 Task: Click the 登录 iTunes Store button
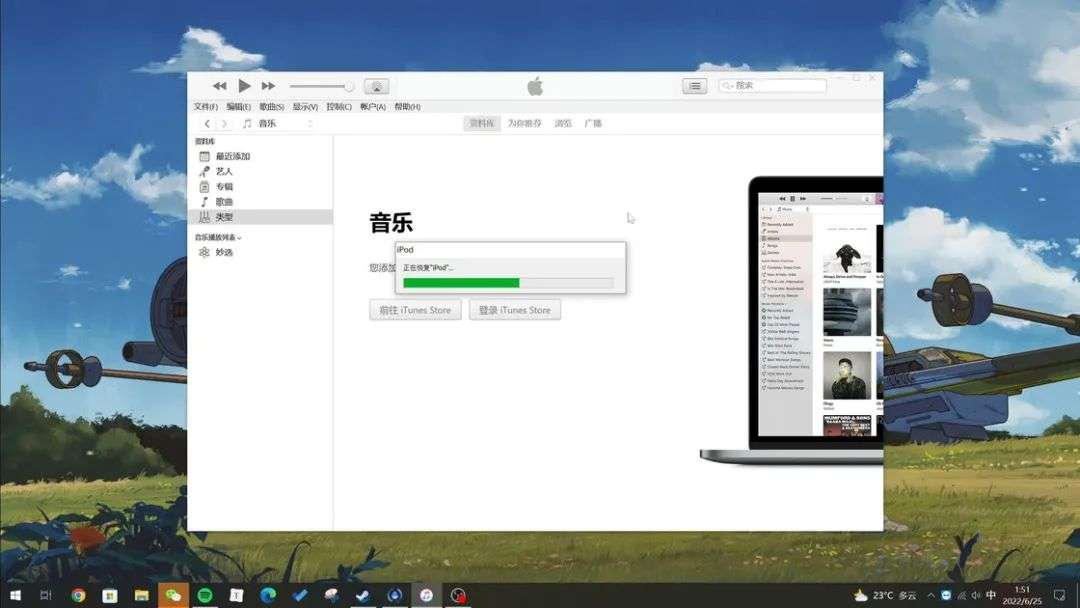pyautogui.click(x=515, y=310)
